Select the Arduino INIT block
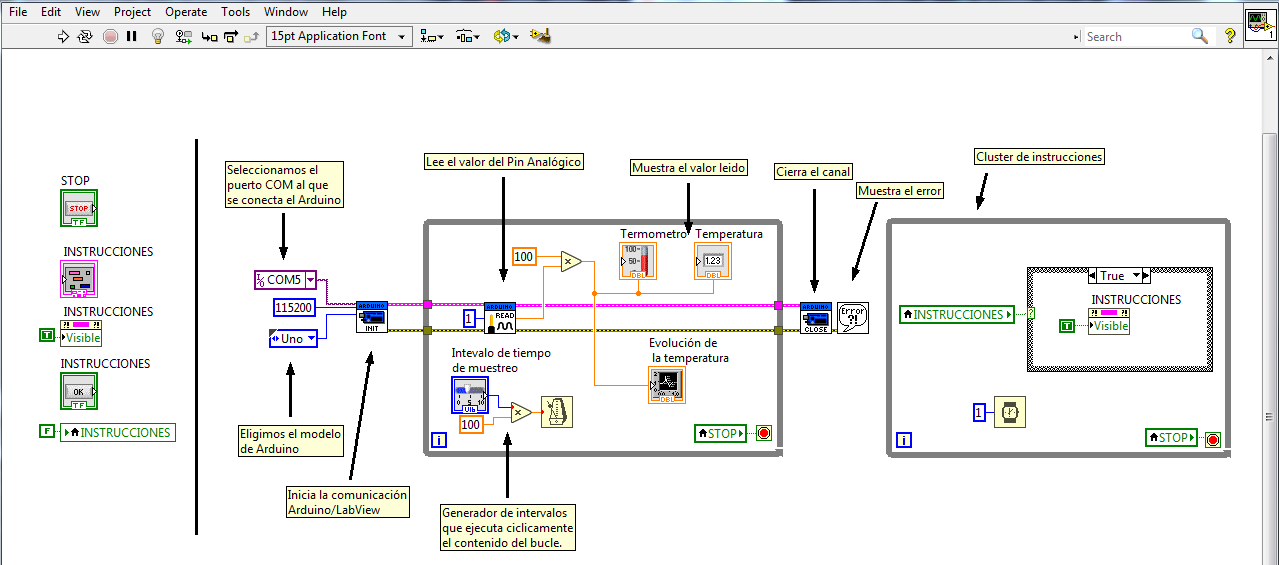The image size is (1279, 565). point(372,319)
